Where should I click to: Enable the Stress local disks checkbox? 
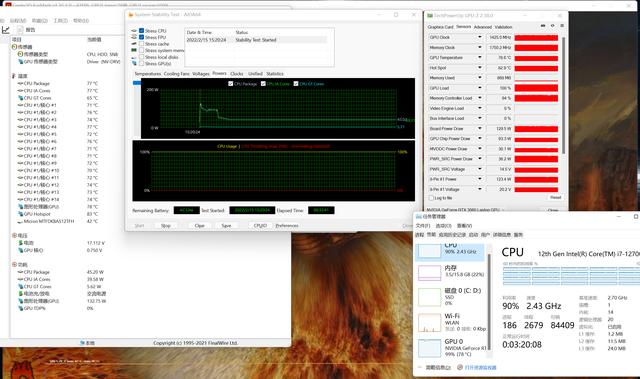point(142,57)
